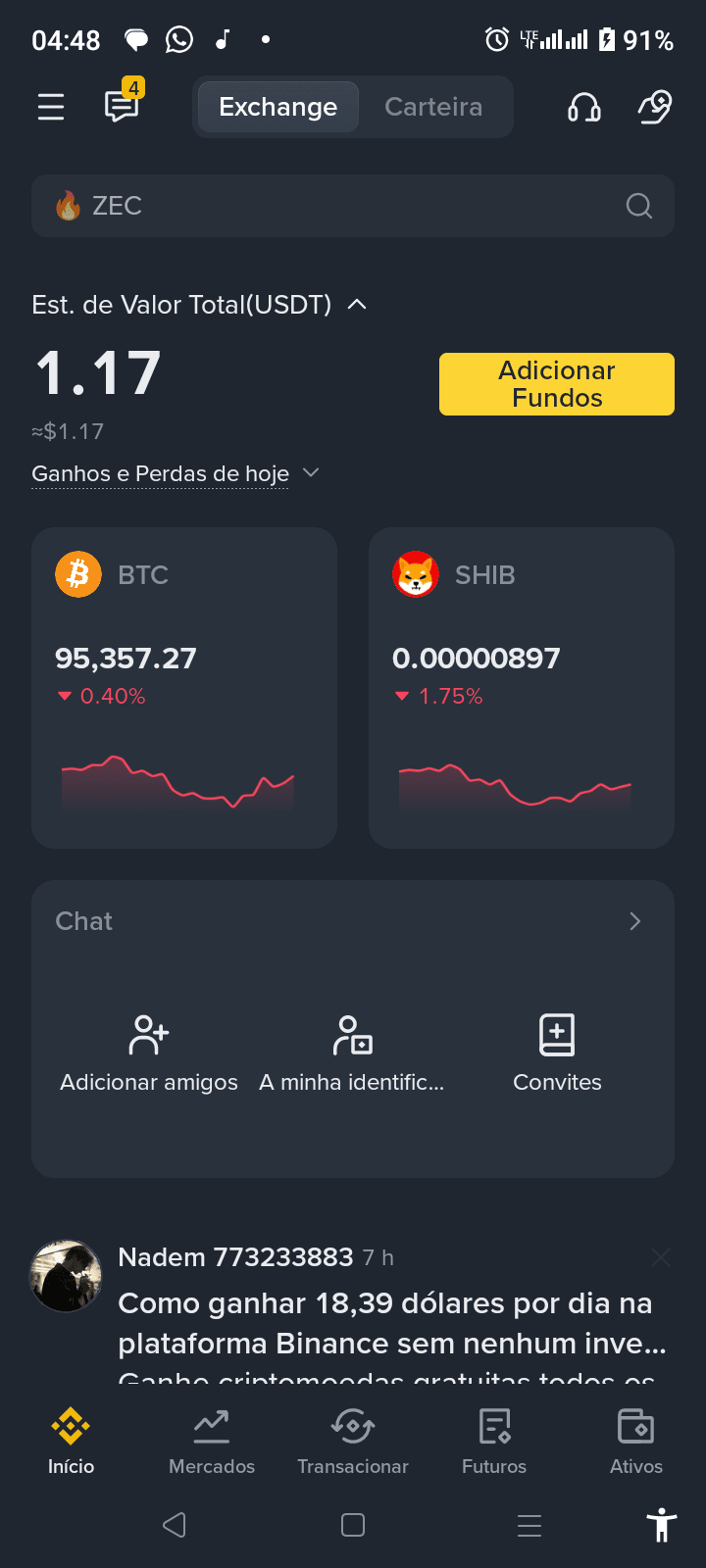Collapse the Est. de Valor Total chevron
The width and height of the screenshot is (706, 1568).
pyautogui.click(x=358, y=305)
